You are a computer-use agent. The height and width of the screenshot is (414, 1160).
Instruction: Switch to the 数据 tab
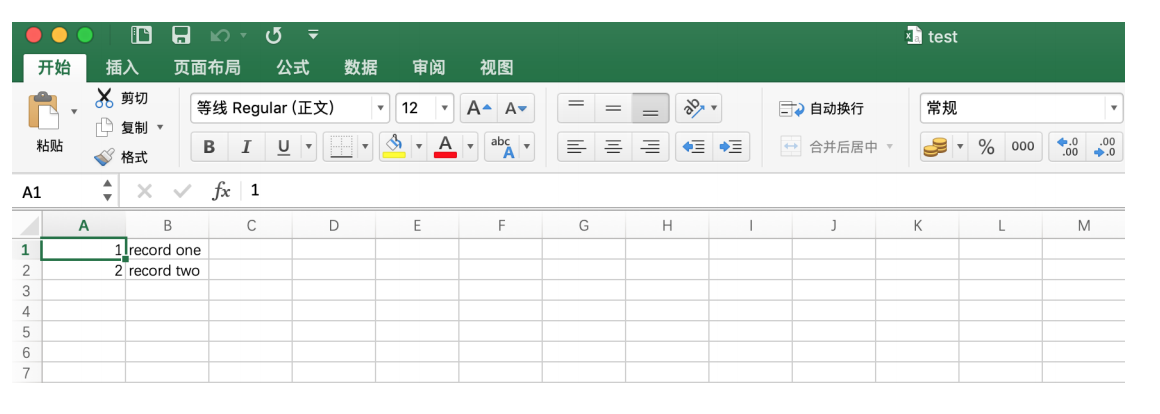[x=360, y=68]
